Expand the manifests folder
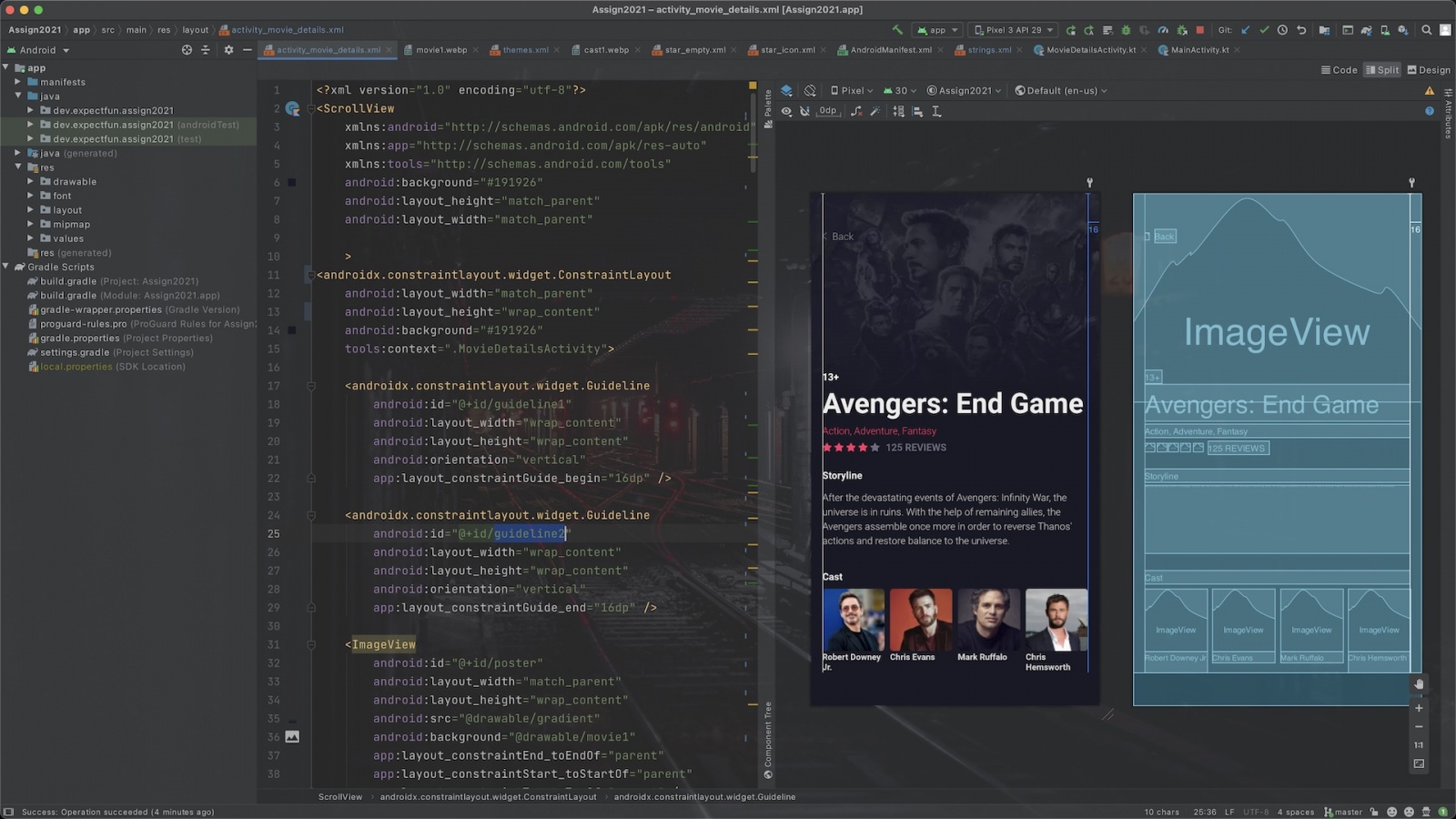The width and height of the screenshot is (1456, 819). (17, 82)
